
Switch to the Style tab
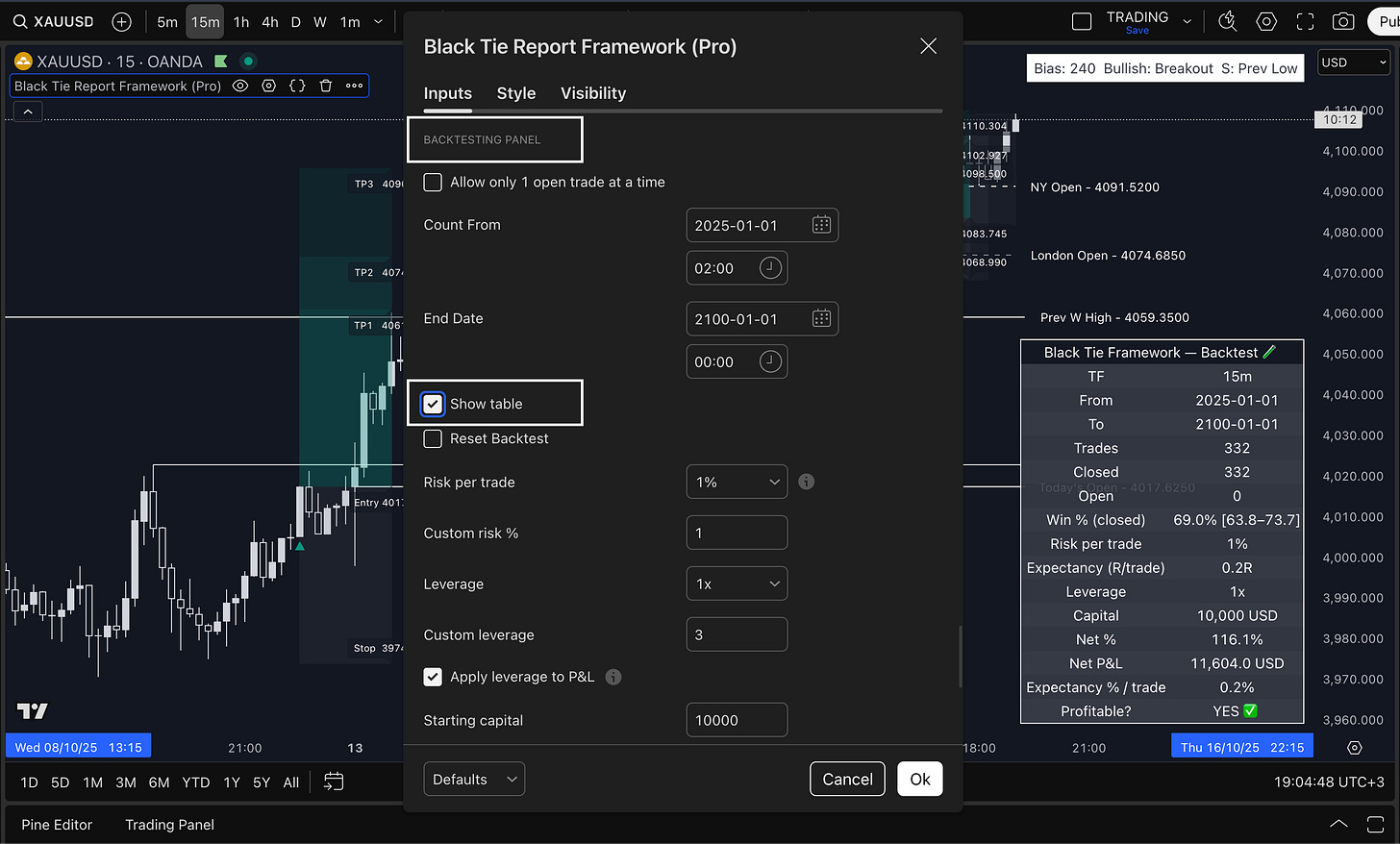point(516,93)
